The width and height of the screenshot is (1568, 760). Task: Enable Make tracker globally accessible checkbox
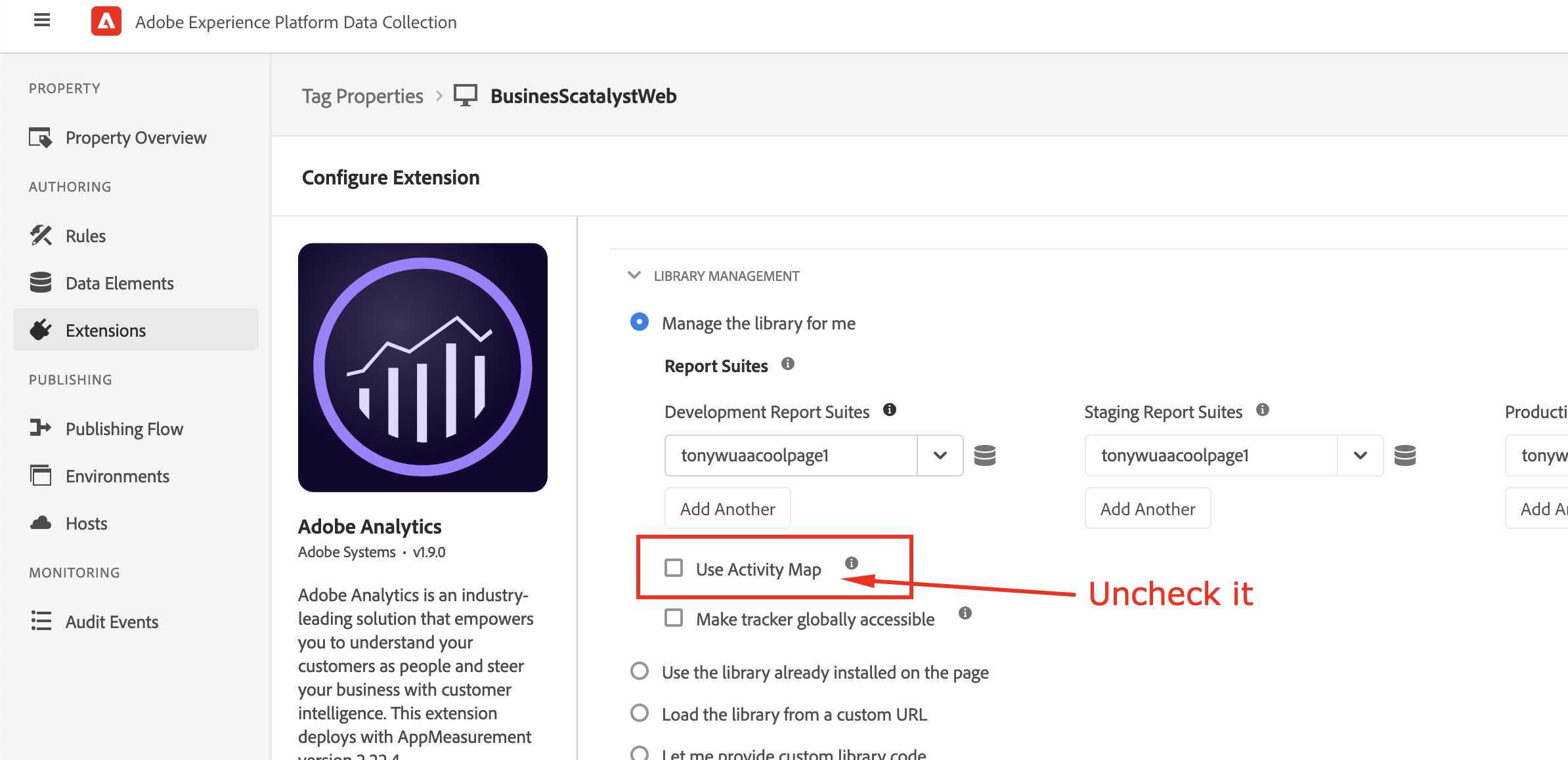674,618
